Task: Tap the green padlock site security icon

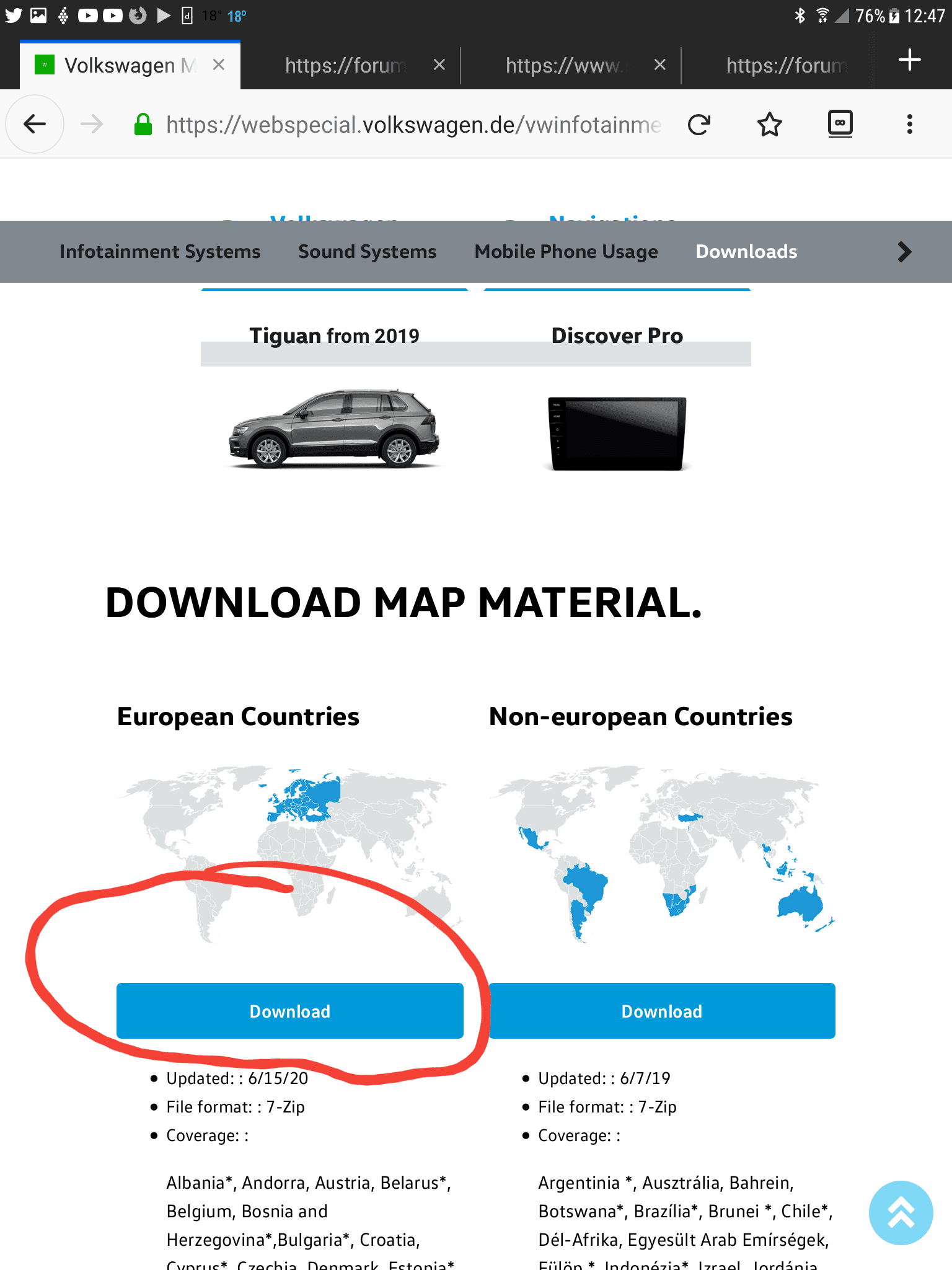Action: (143, 125)
